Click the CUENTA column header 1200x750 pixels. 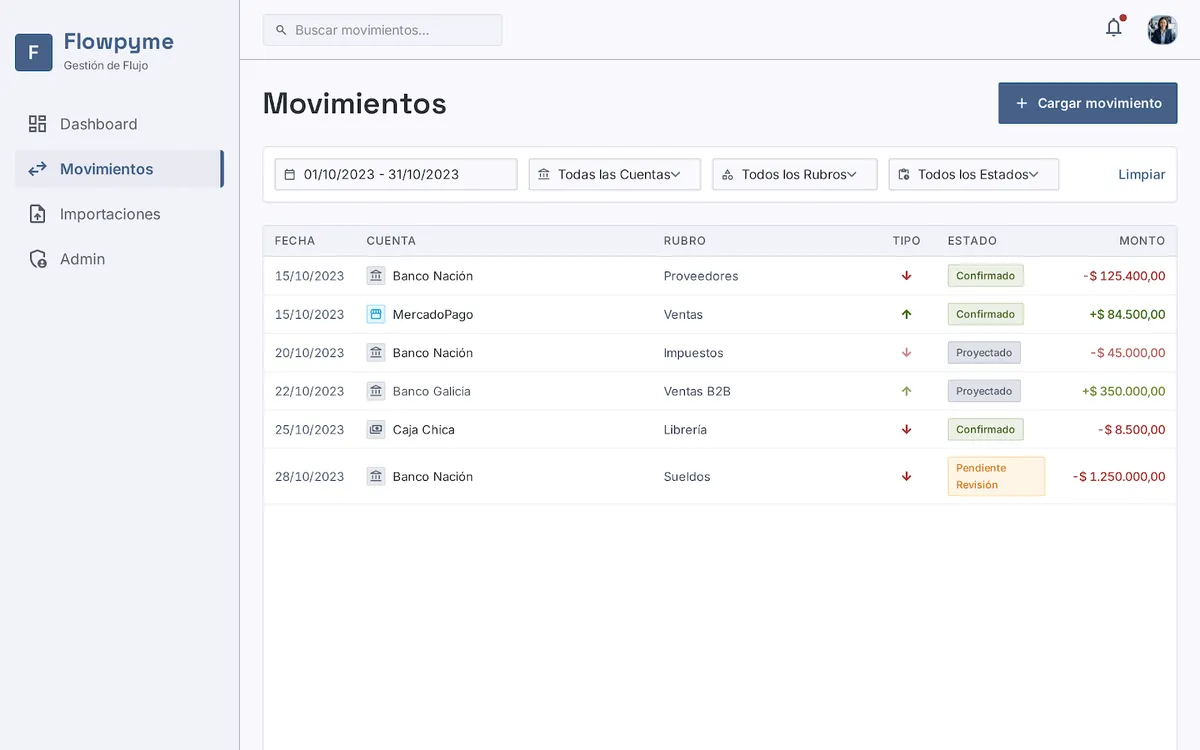391,241
